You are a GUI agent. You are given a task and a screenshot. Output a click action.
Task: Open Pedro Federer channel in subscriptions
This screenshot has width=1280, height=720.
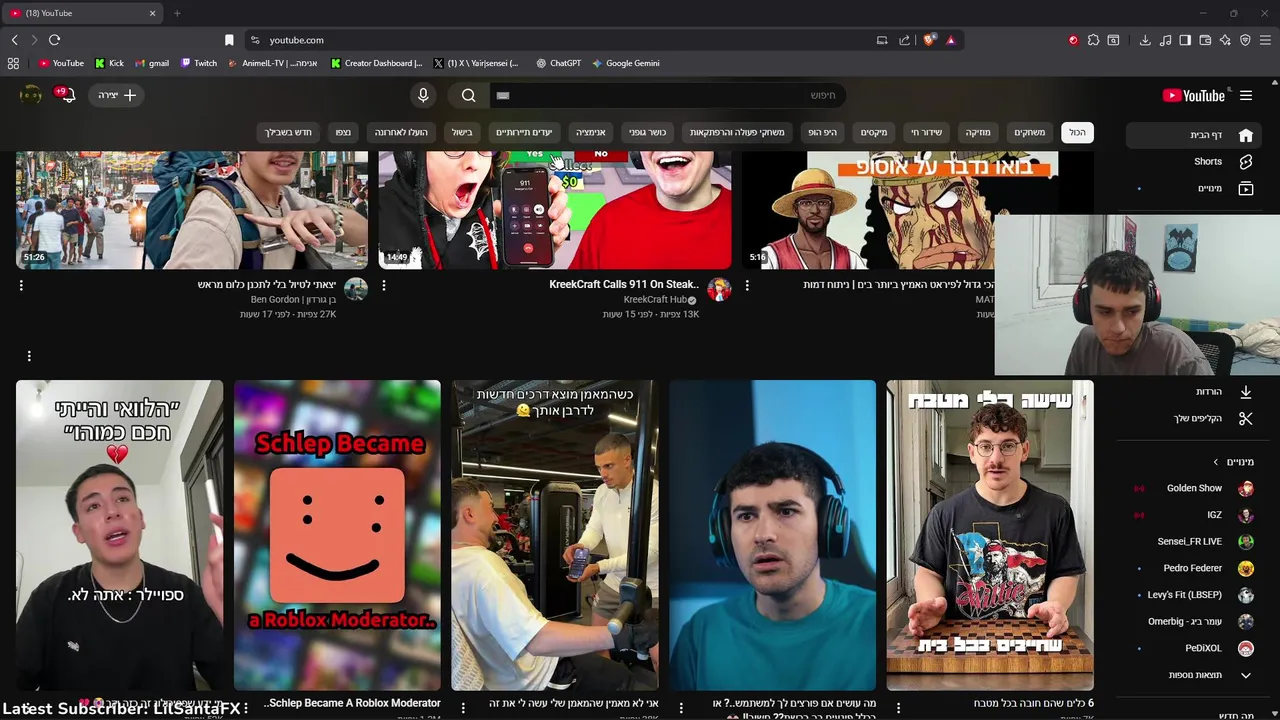pyautogui.click(x=1193, y=568)
